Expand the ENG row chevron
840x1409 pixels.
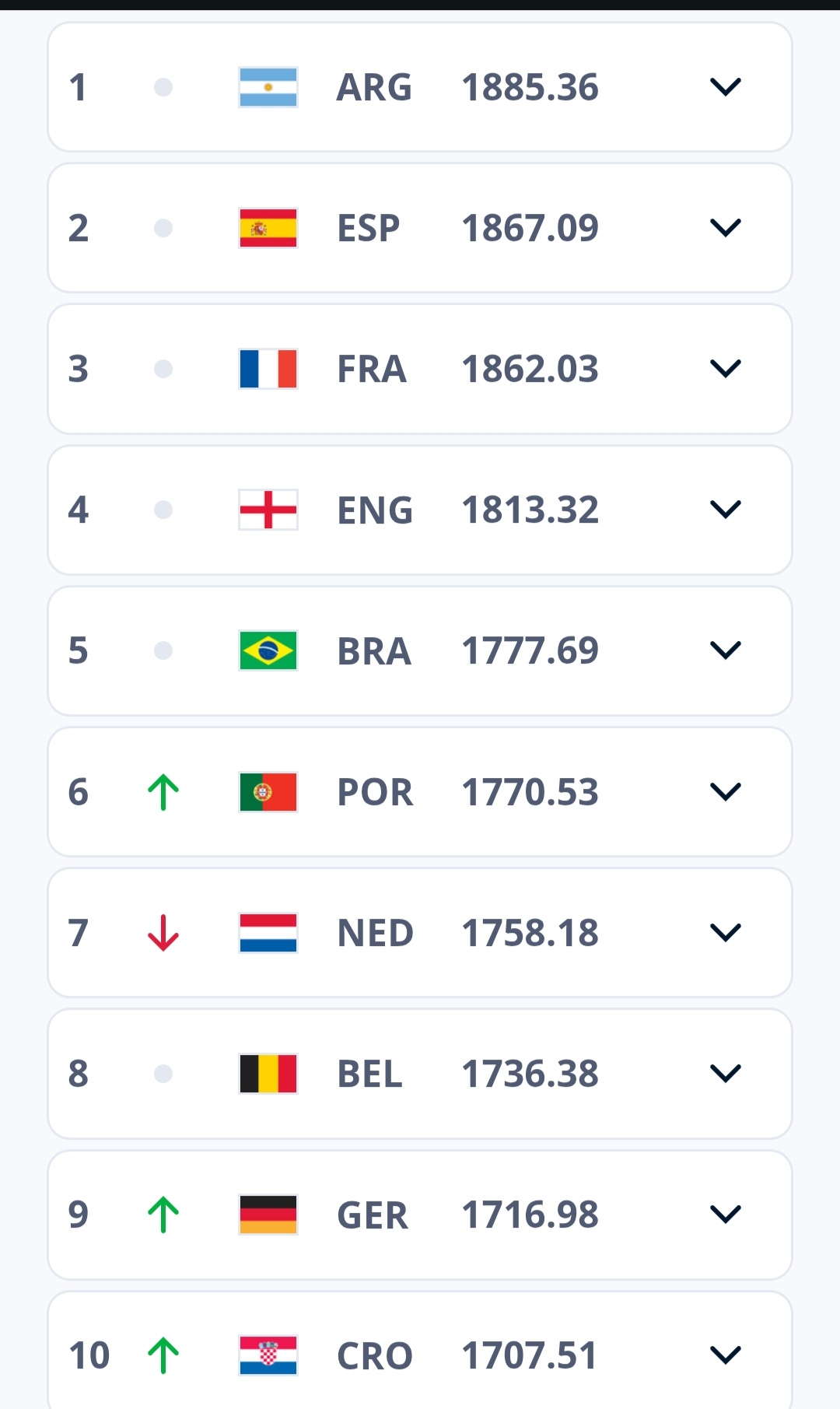coord(726,510)
